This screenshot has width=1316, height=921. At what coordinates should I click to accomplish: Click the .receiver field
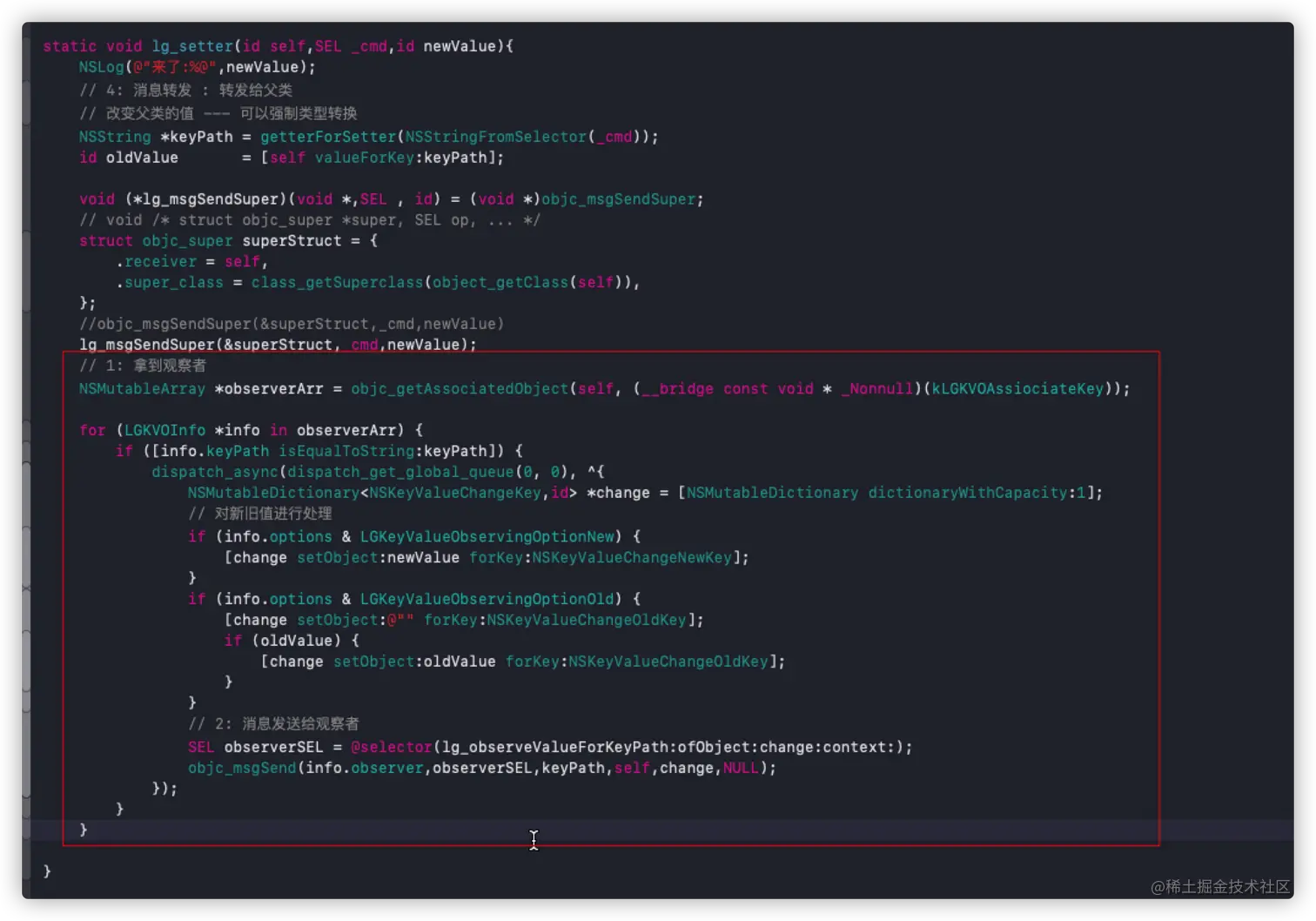click(x=157, y=262)
